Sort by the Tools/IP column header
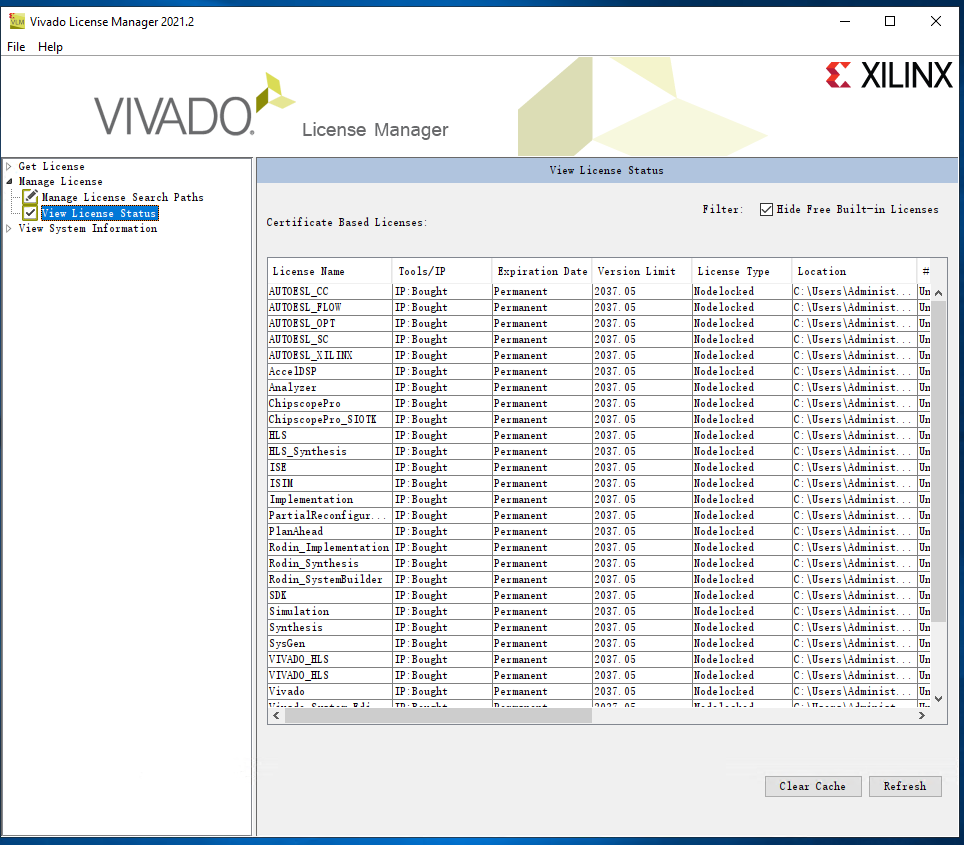The height and width of the screenshot is (845, 964). (x=442, y=271)
